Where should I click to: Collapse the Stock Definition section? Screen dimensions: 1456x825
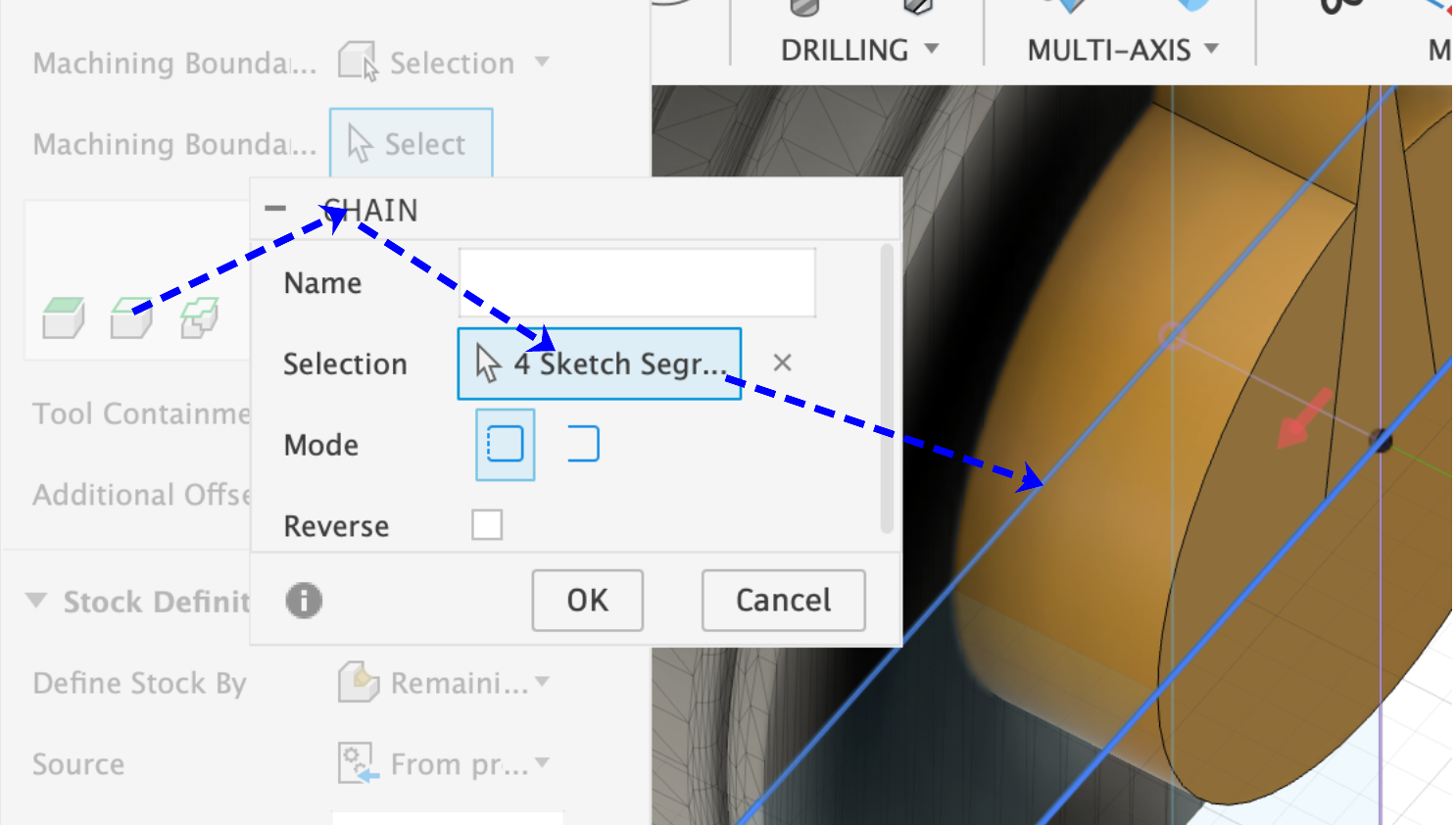[x=36, y=601]
